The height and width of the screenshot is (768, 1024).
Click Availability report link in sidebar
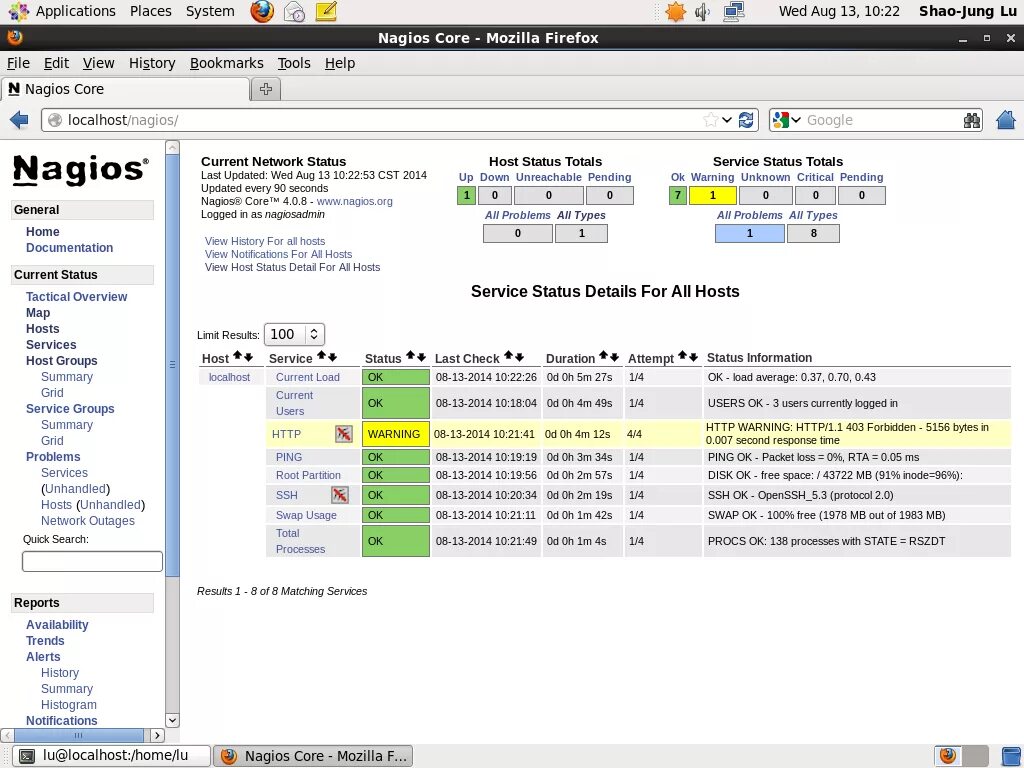pos(57,625)
